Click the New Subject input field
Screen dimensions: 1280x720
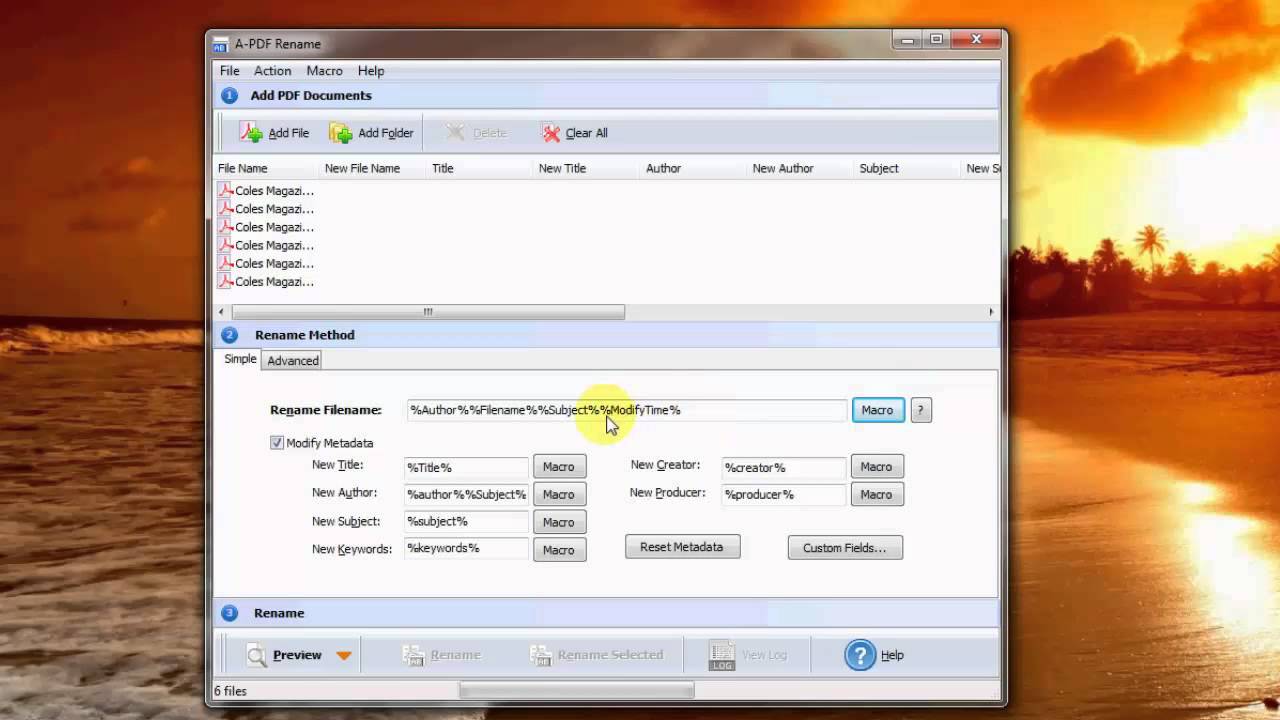[x=466, y=521]
